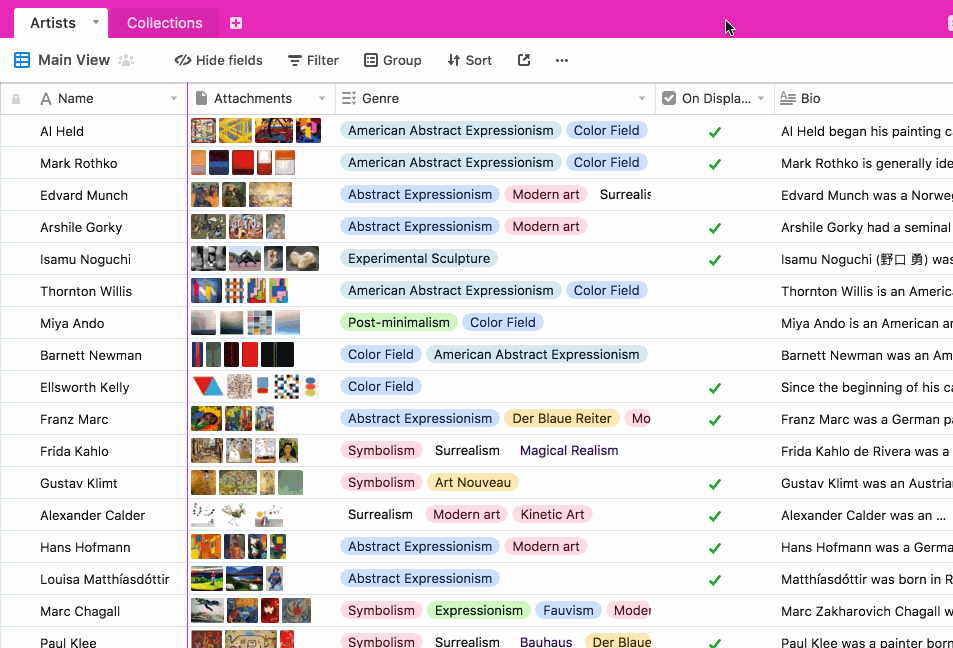Open Artists tab dropdown arrow
This screenshot has height=648, width=953.
tap(95, 22)
